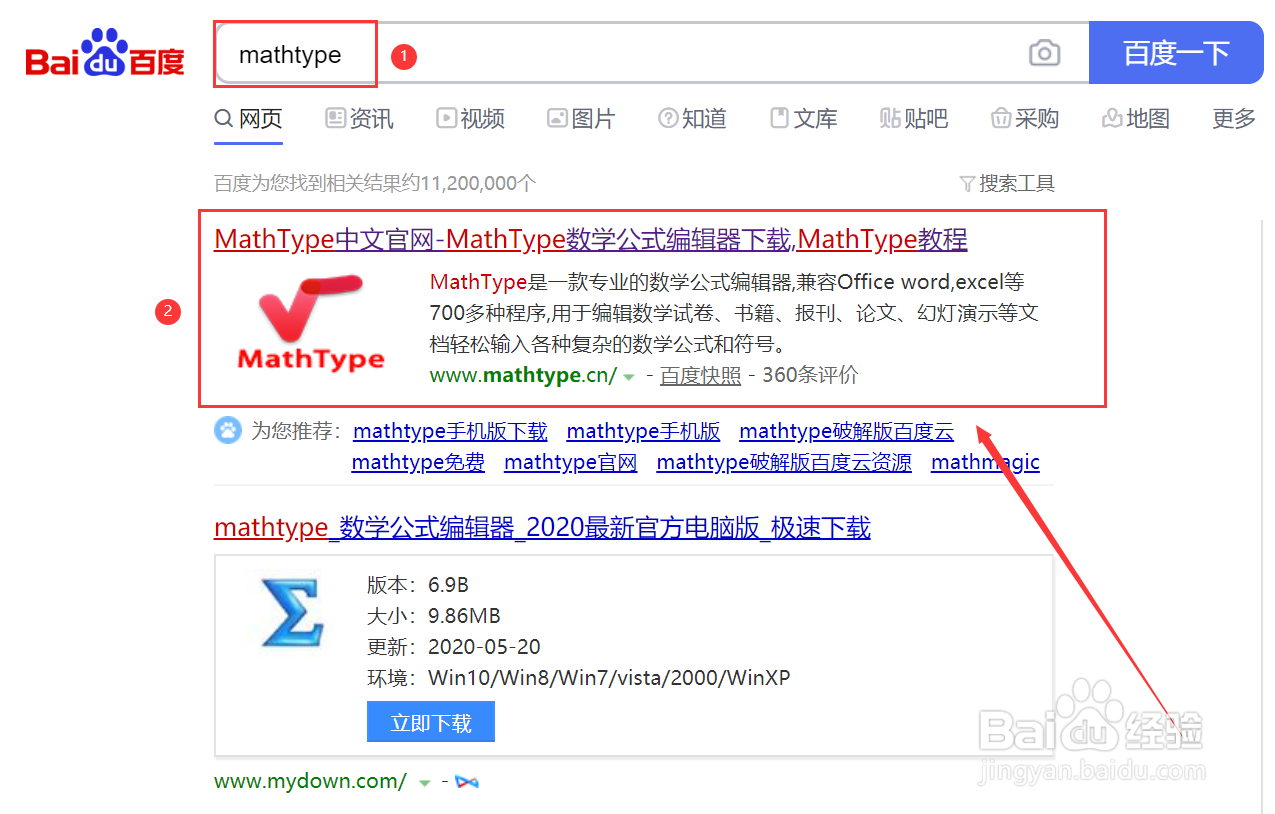Click www.mydown.com green URL
1275x814 pixels.
pos(311,782)
